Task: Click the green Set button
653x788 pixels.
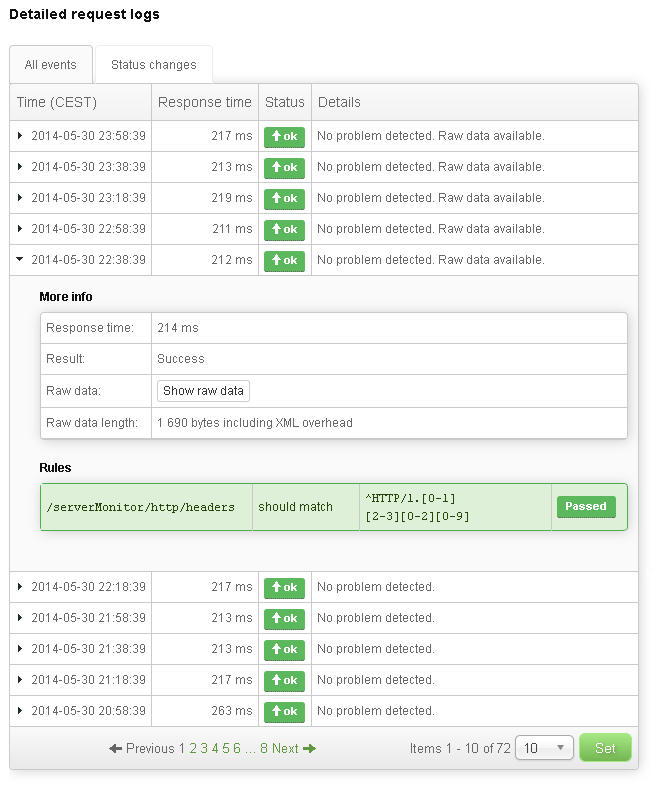Action: pos(605,748)
